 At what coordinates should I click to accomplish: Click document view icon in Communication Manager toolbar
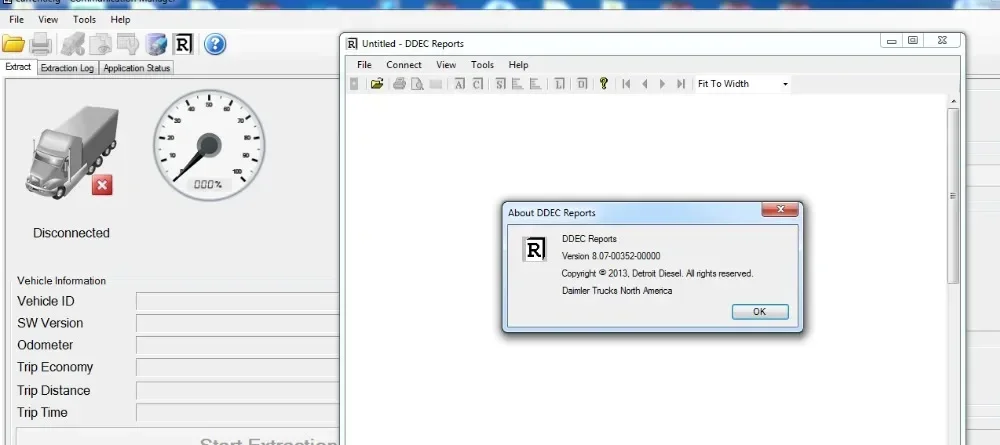pyautogui.click(x=100, y=44)
